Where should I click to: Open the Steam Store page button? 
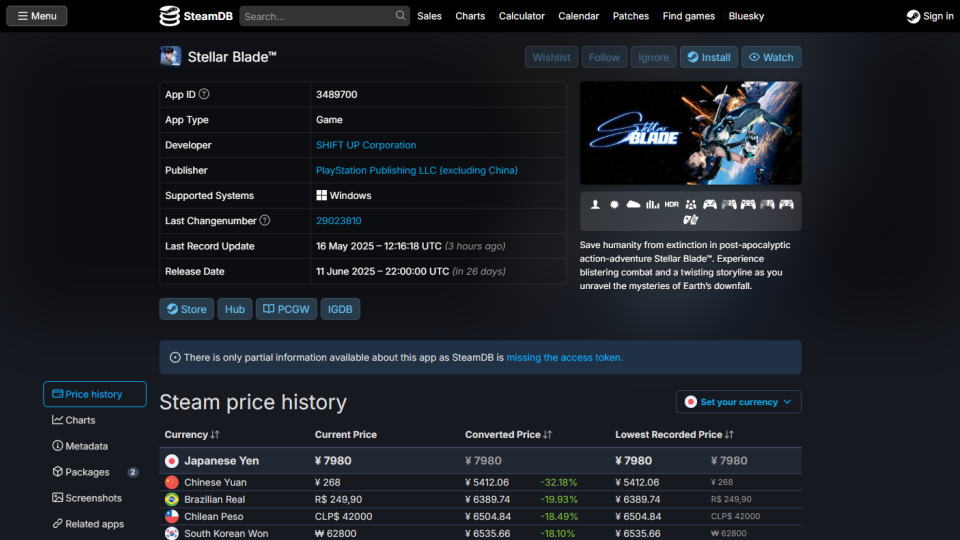coord(187,309)
